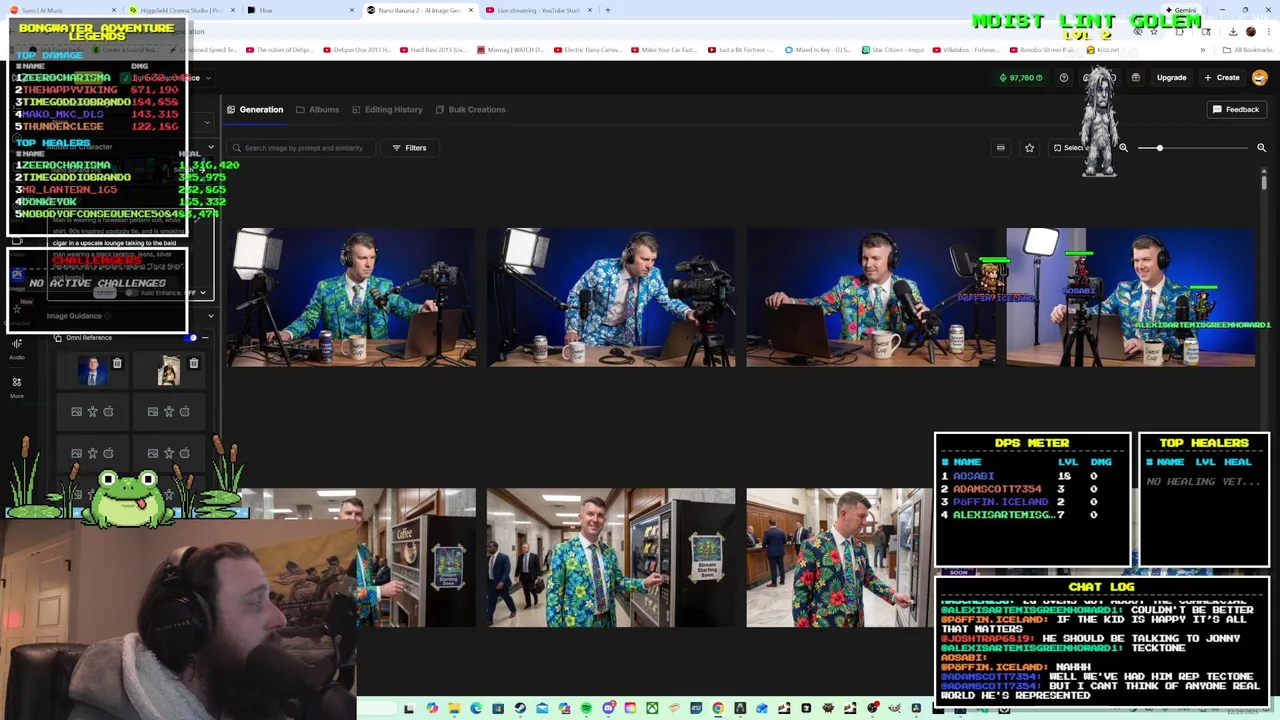The image size is (1280, 720).
Task: Open the Higgsfield Cinema Studio browser tab
Action: point(180,10)
